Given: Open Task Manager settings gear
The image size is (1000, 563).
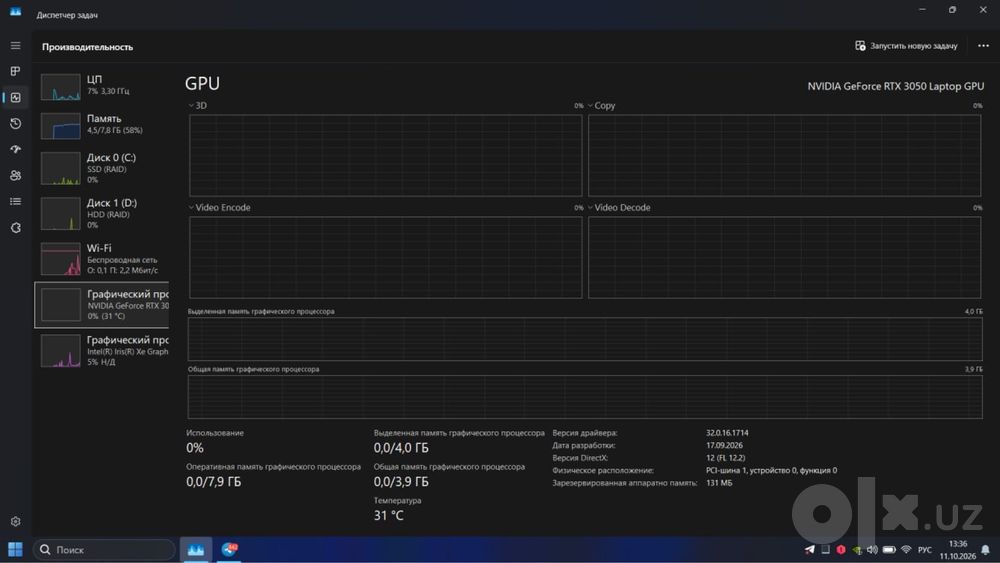Looking at the screenshot, I should [15, 522].
